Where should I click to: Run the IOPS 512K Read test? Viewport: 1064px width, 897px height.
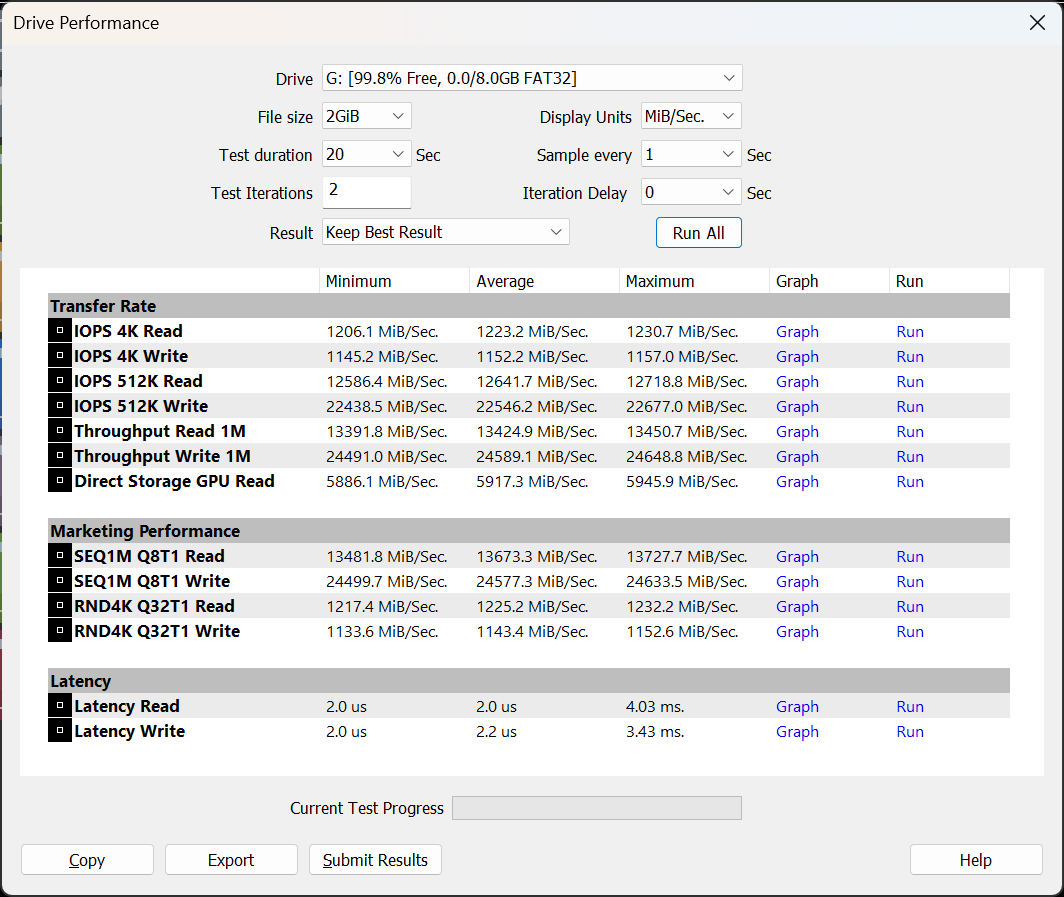point(910,381)
